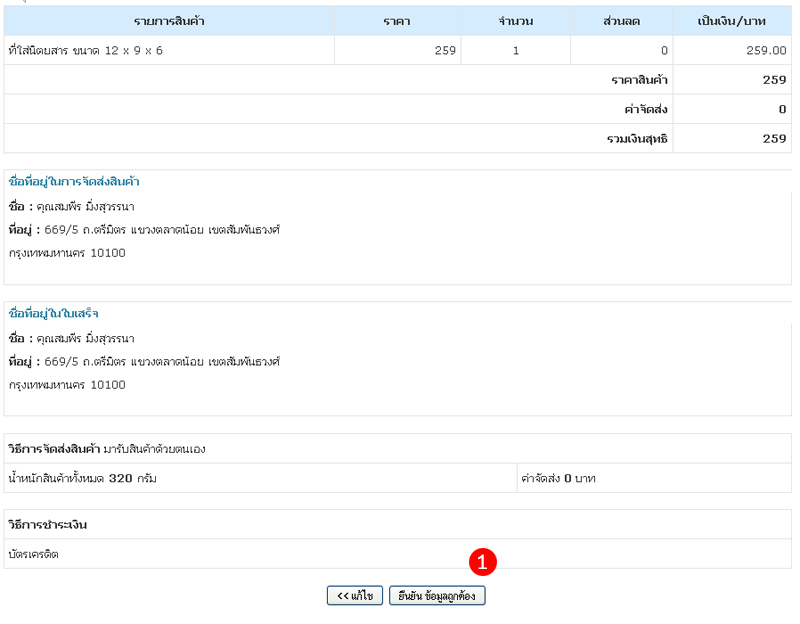The image size is (800, 624).
Task: Click the ชื่อที่อยู่ในการจัดส่งสินค้า heading
Action: click(74, 182)
